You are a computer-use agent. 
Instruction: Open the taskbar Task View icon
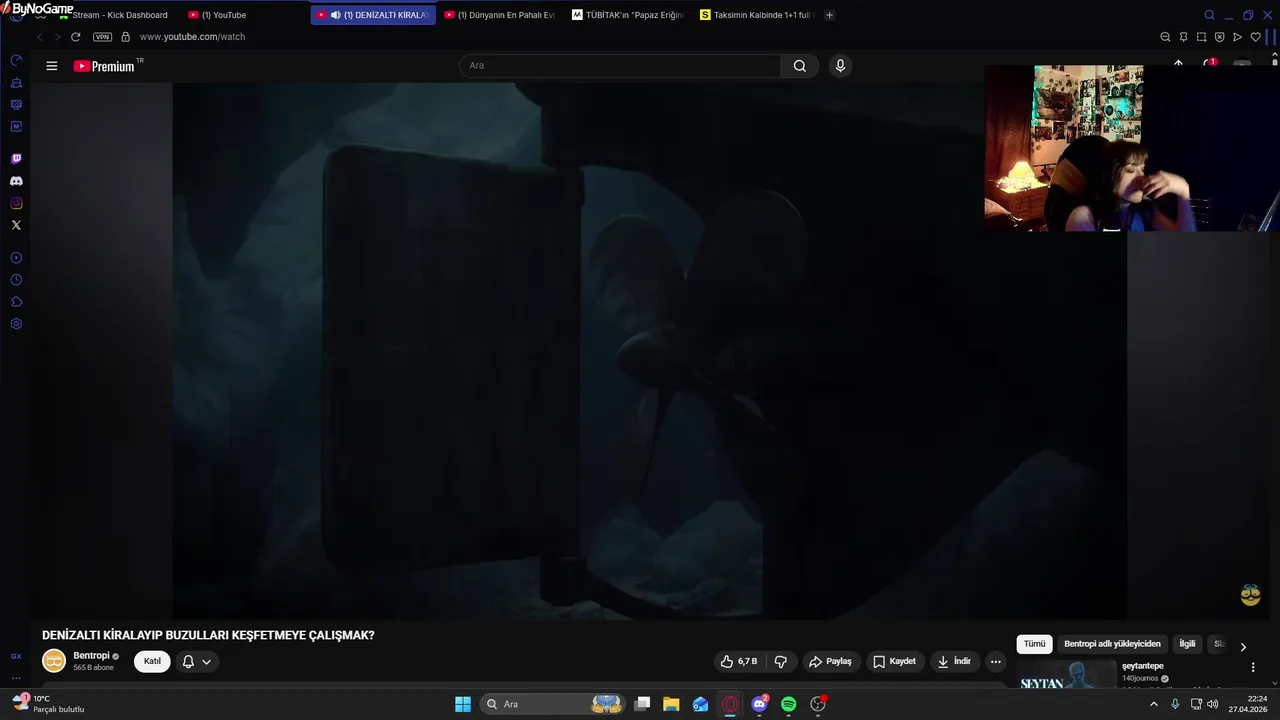tap(642, 704)
